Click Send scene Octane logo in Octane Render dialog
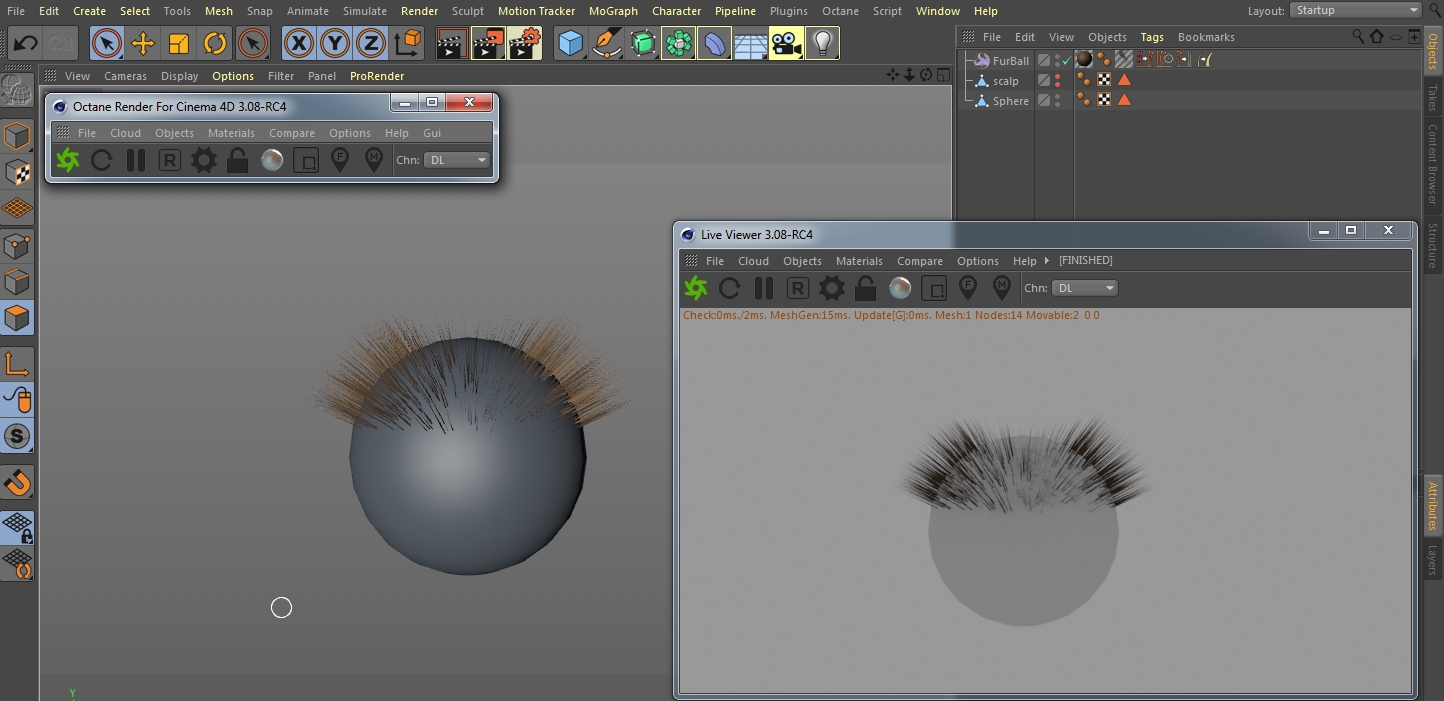 point(68,160)
